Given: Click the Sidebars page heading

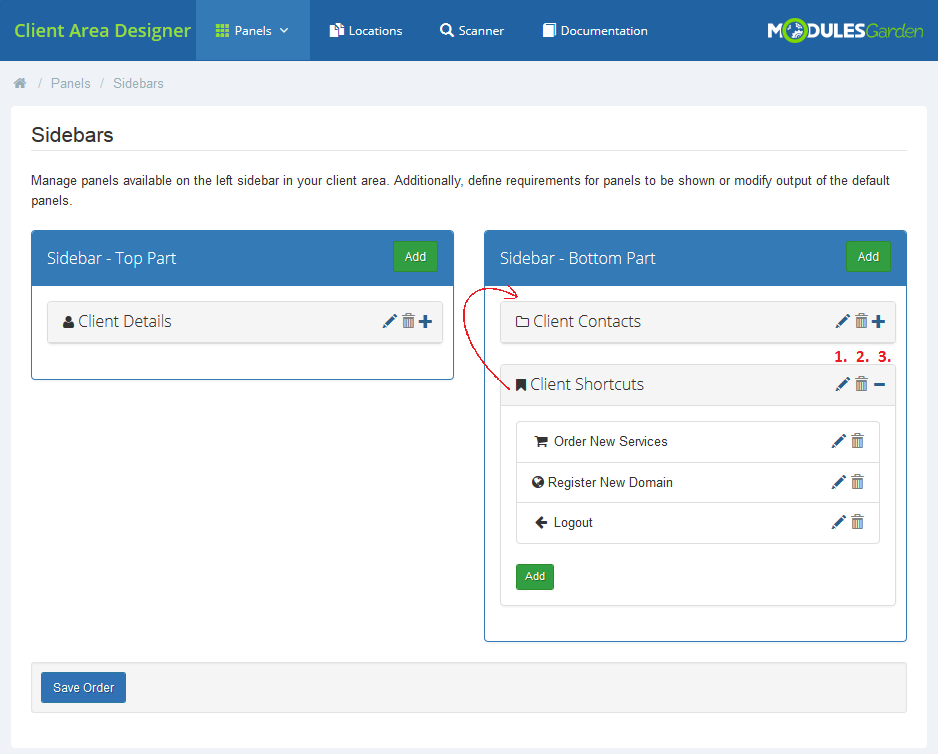Looking at the screenshot, I should (72, 135).
